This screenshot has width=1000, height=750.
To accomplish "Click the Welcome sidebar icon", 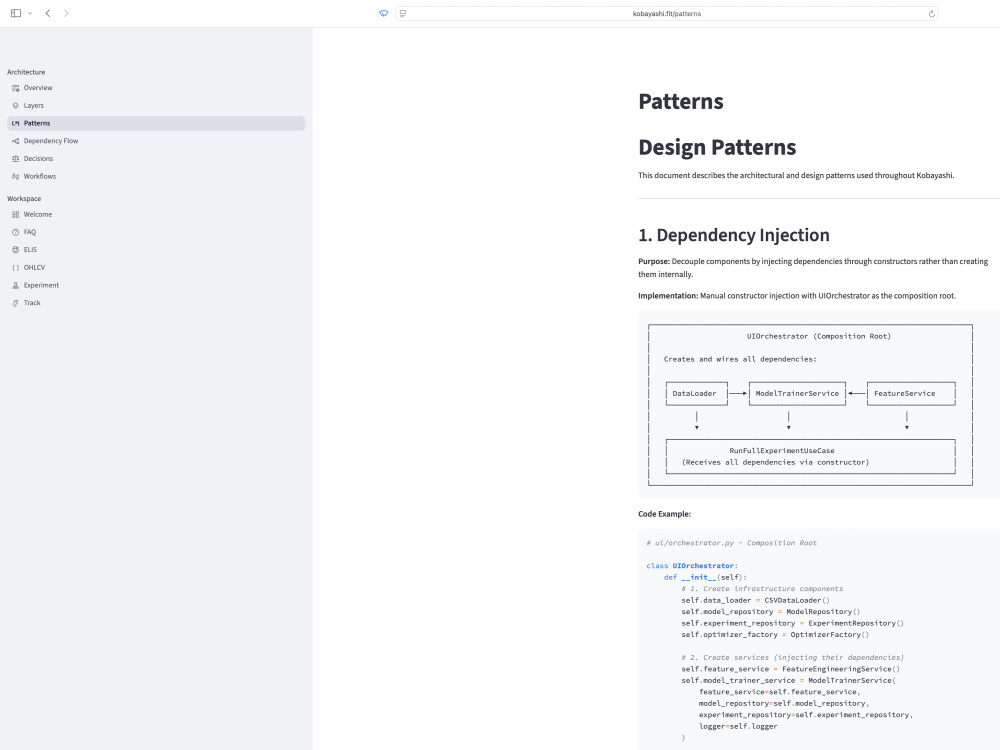I will [15, 215].
